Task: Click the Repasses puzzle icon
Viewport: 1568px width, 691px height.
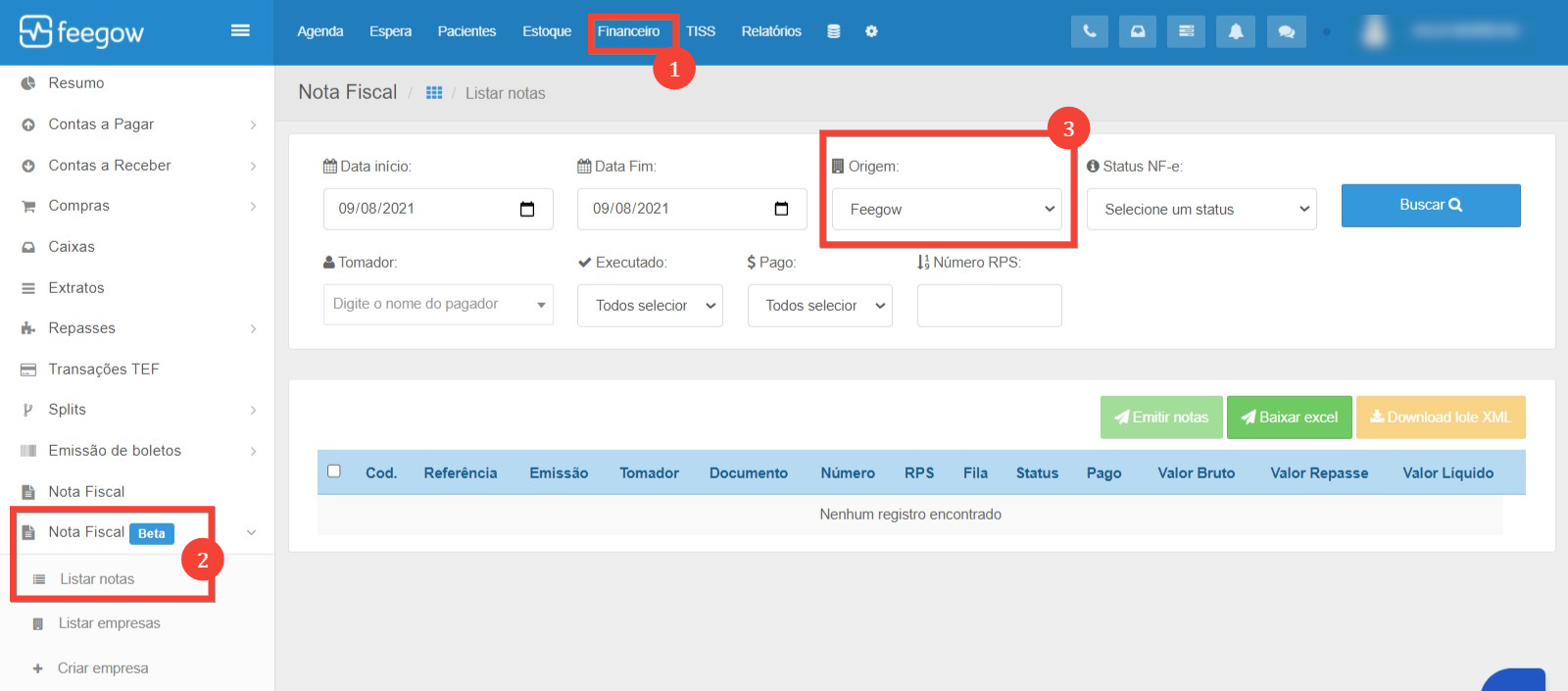Action: [x=28, y=328]
